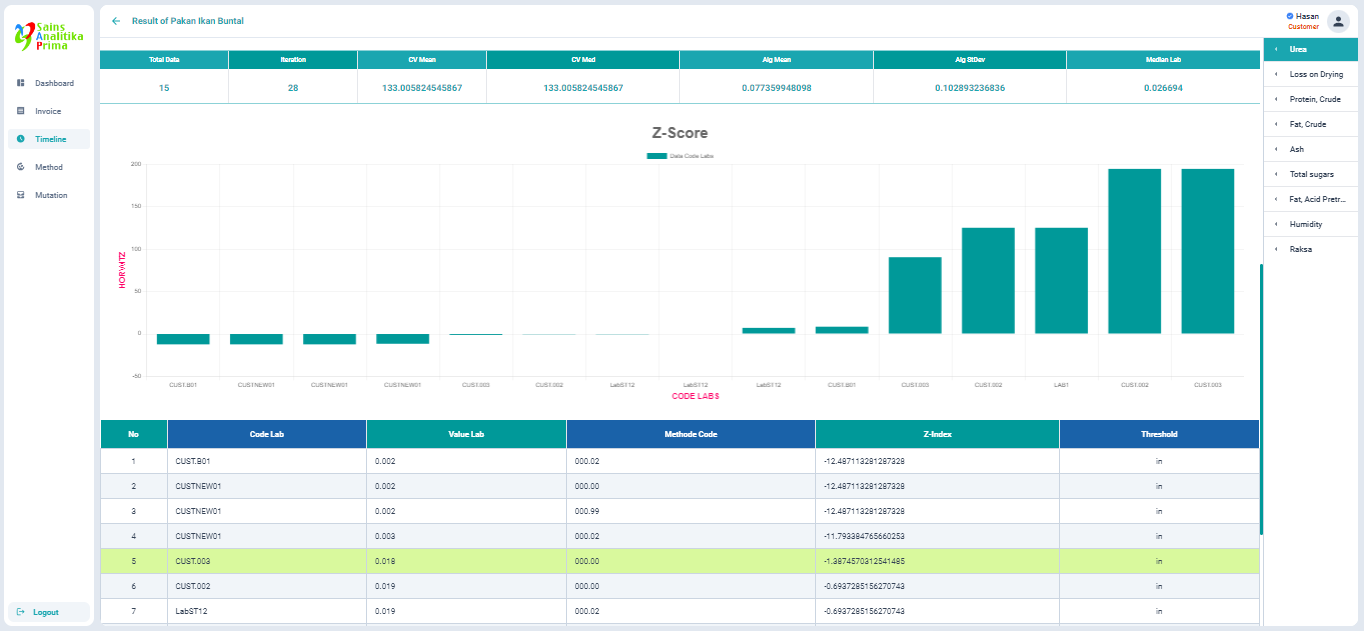
Task: Click the Dashboard grid icon in the sidebar
Action: click(x=20, y=83)
